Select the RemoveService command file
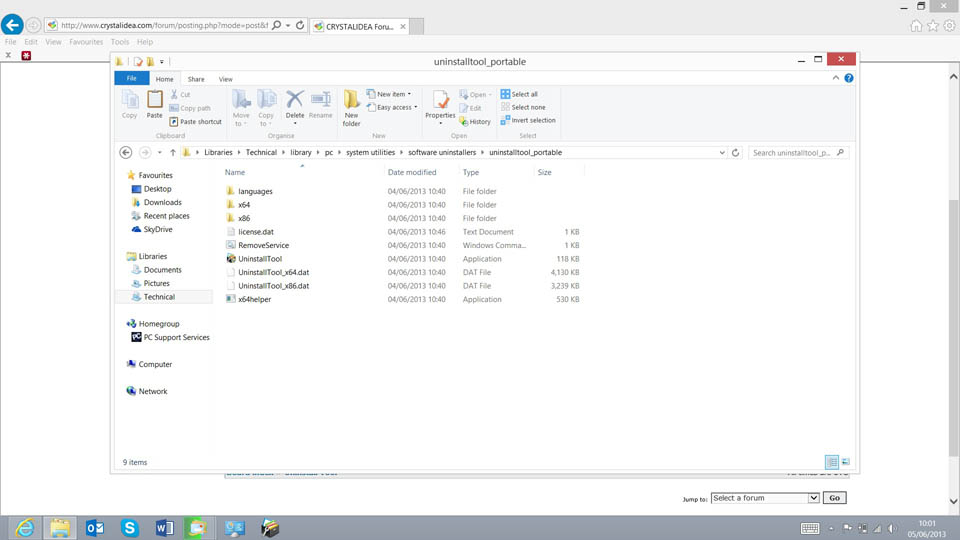 click(x=263, y=246)
